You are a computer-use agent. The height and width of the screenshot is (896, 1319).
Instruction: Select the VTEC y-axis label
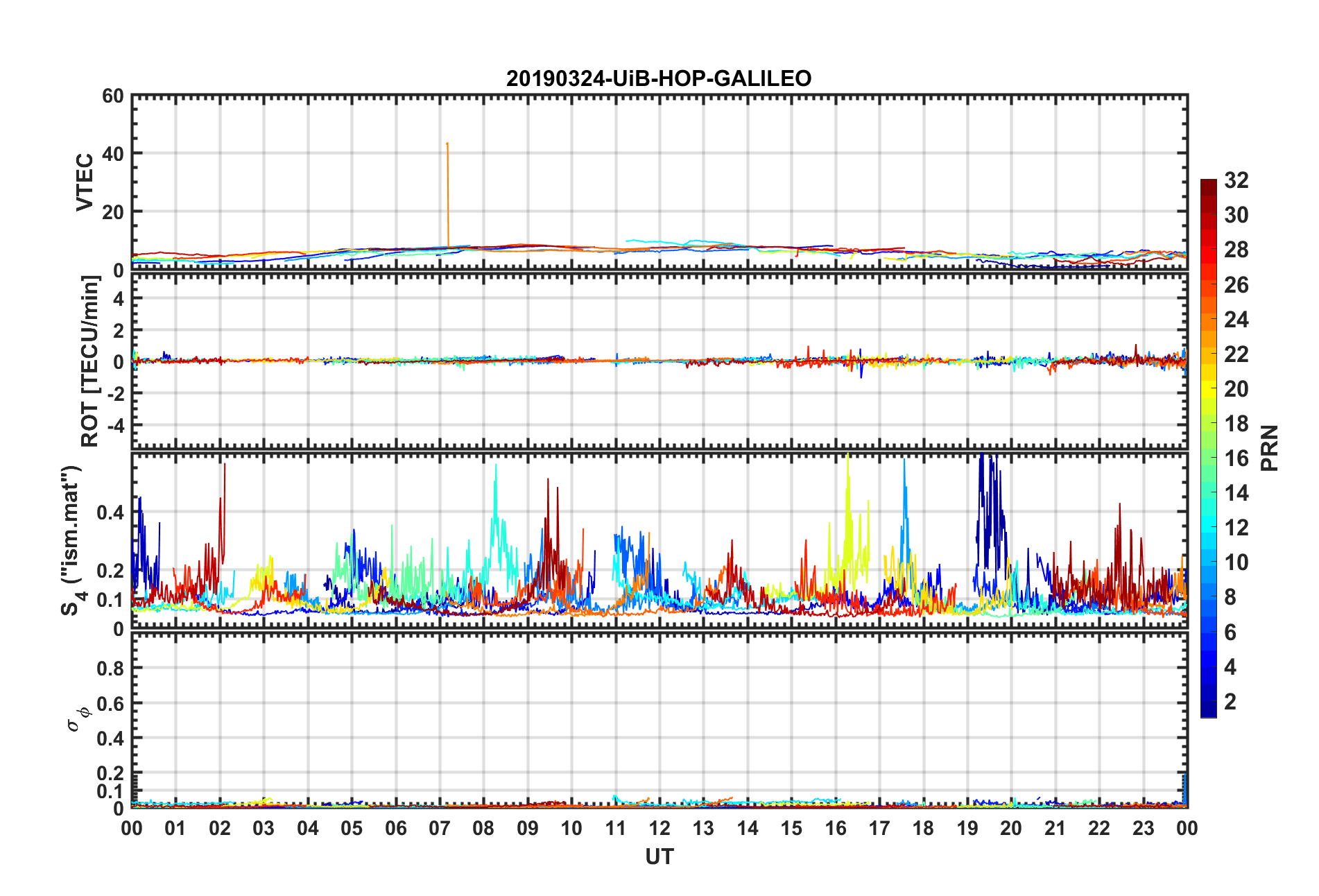[x=84, y=182]
